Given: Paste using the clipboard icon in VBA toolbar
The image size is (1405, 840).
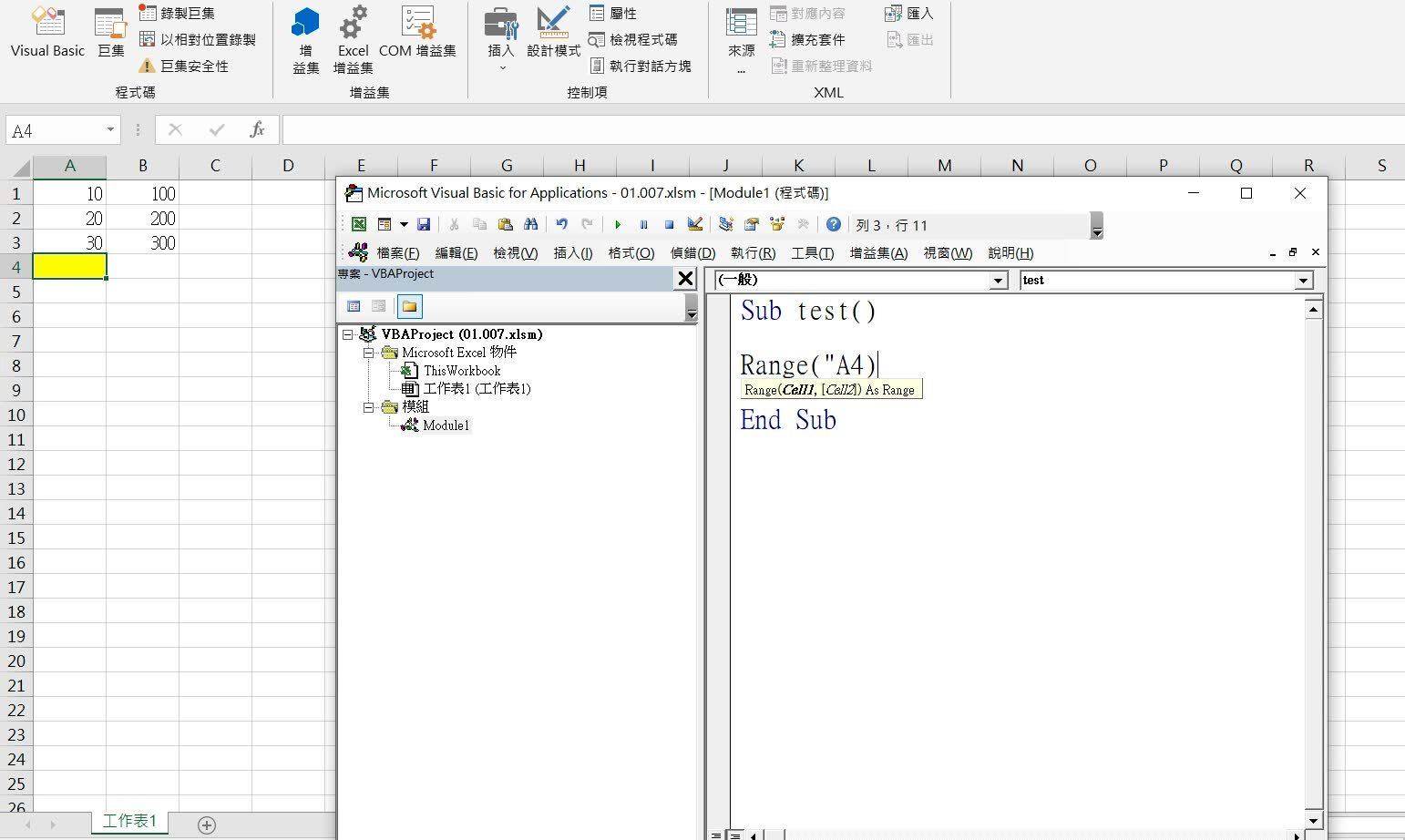Looking at the screenshot, I should click(505, 224).
